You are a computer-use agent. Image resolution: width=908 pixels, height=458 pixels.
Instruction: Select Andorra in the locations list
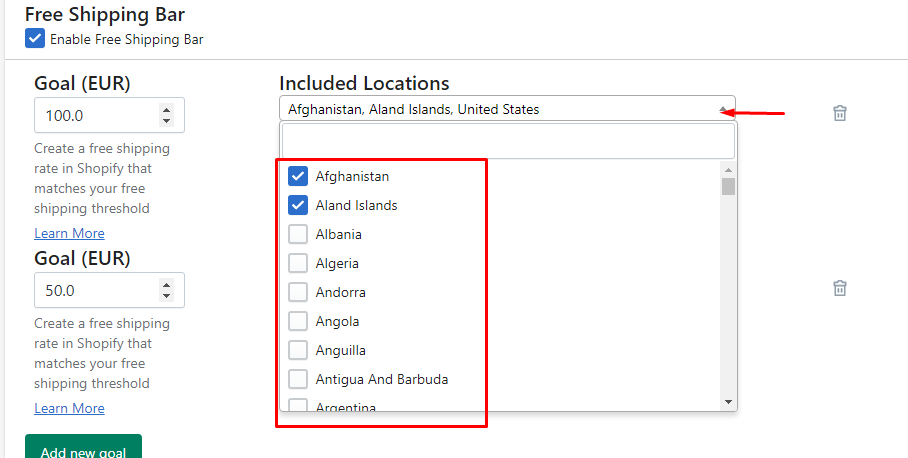click(298, 292)
